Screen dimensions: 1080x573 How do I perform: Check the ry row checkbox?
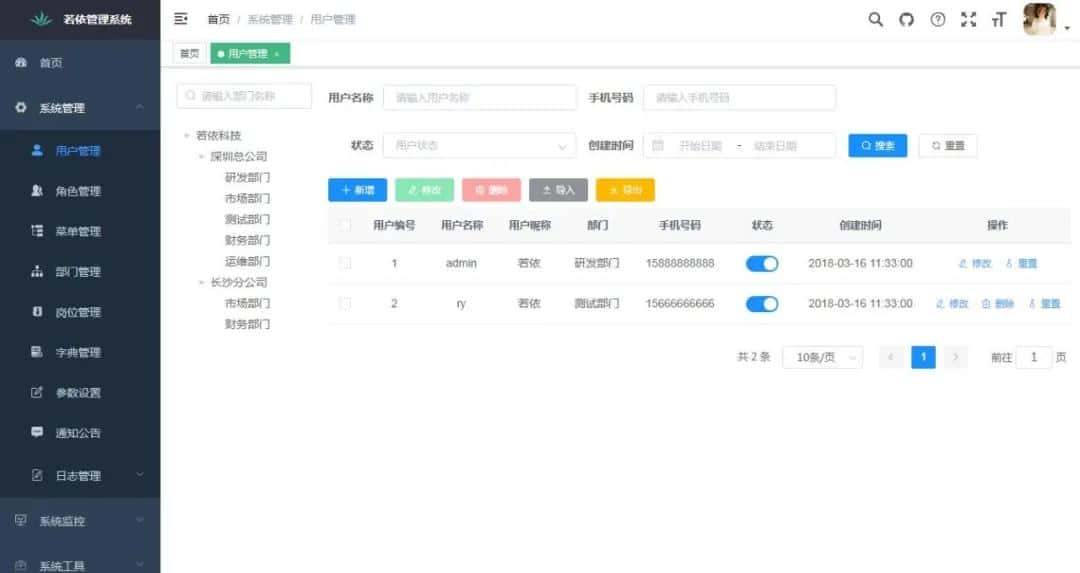pos(345,303)
